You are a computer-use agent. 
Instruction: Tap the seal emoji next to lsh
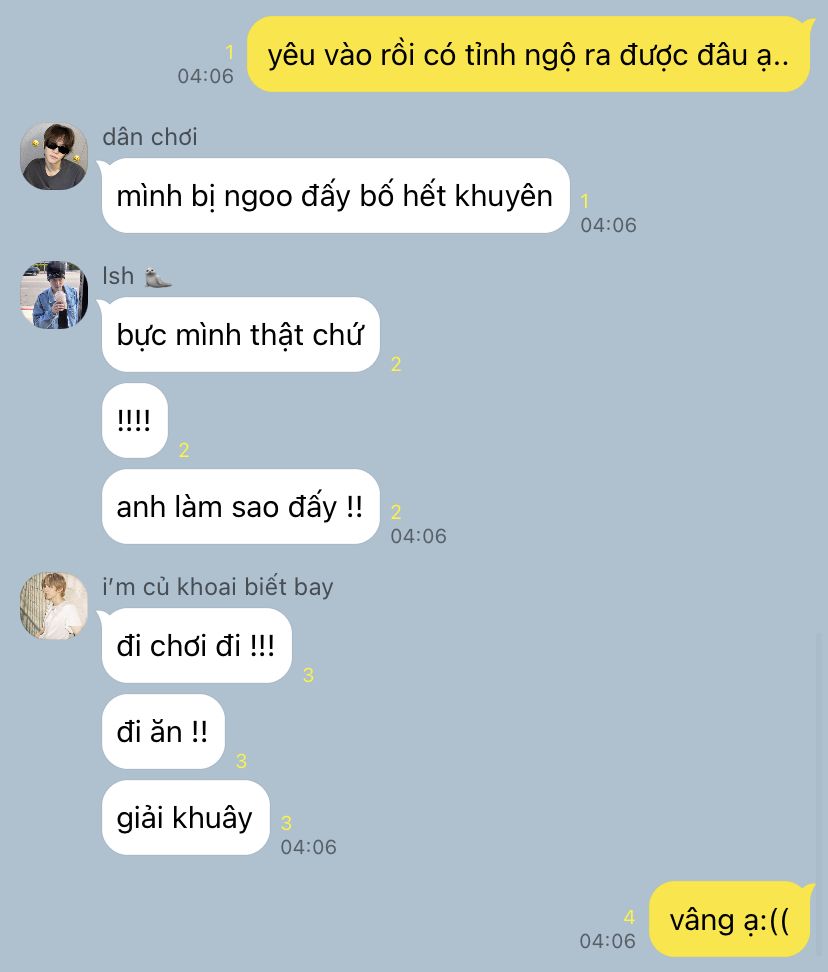158,277
